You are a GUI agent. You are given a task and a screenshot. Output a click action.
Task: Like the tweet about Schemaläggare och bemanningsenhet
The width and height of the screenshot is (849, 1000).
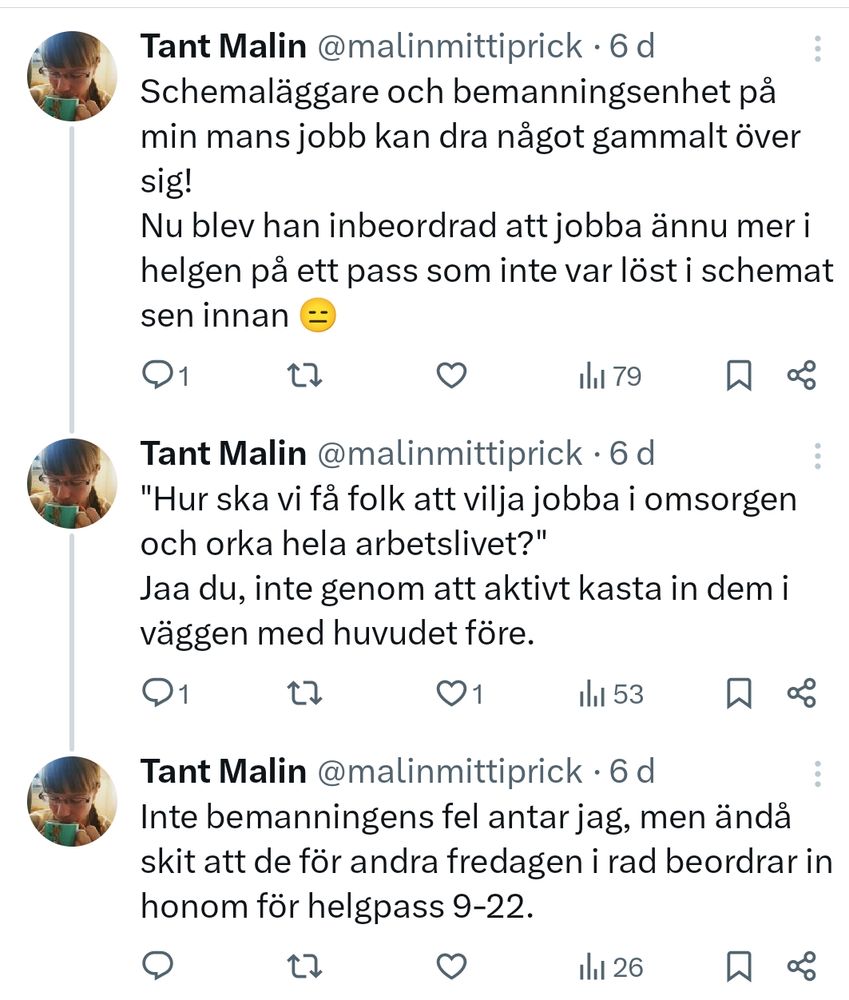pyautogui.click(x=452, y=376)
